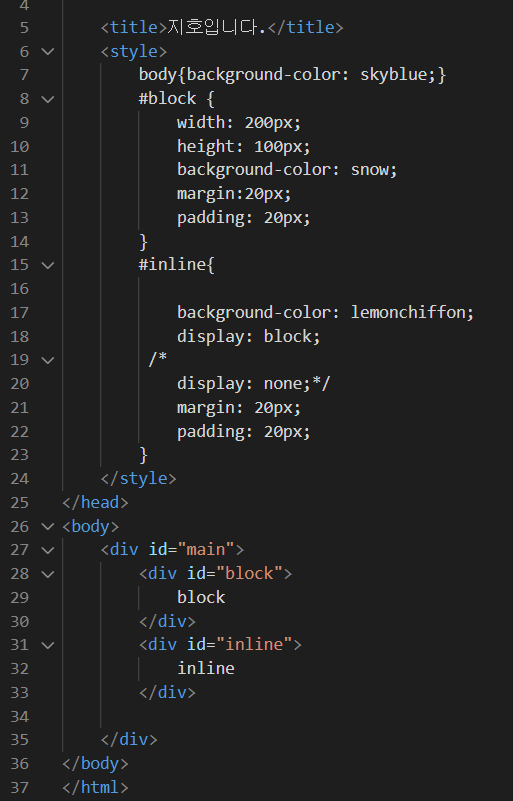Collapse the style tag fold on line 6
The width and height of the screenshot is (513, 801).
tap(48, 52)
